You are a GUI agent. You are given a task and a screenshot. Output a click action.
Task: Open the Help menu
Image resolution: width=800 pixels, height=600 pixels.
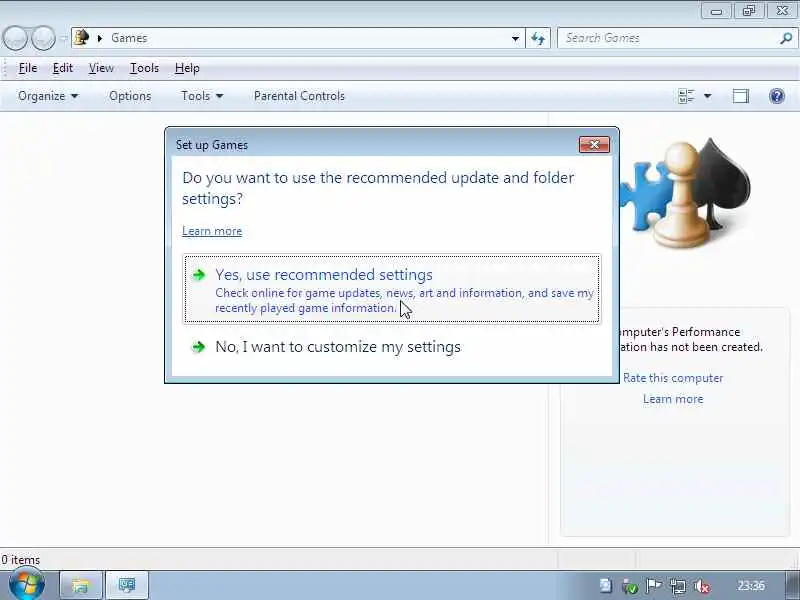187,68
